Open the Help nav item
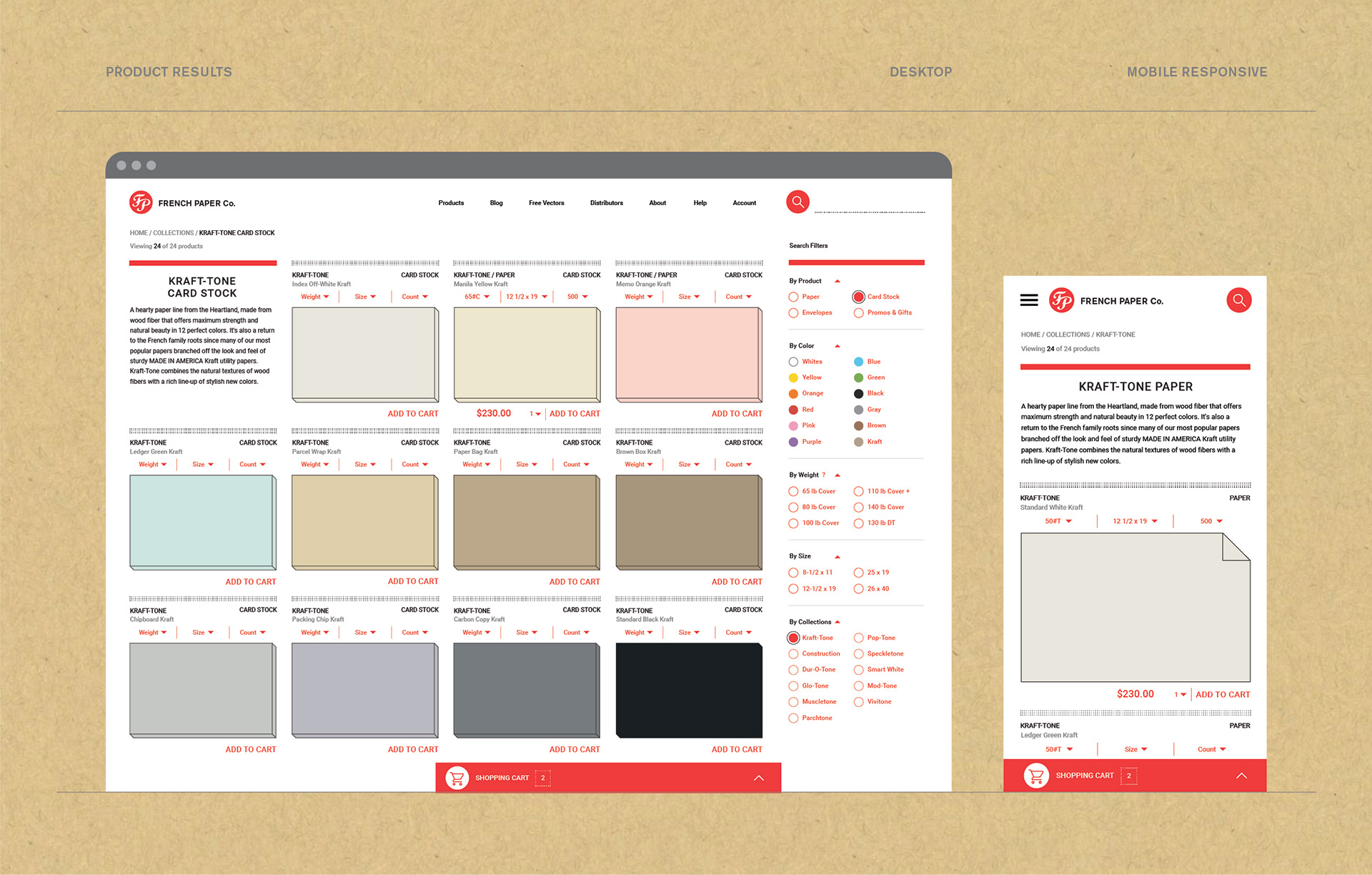Screen dimensions: 1372x875 pyautogui.click(x=700, y=203)
